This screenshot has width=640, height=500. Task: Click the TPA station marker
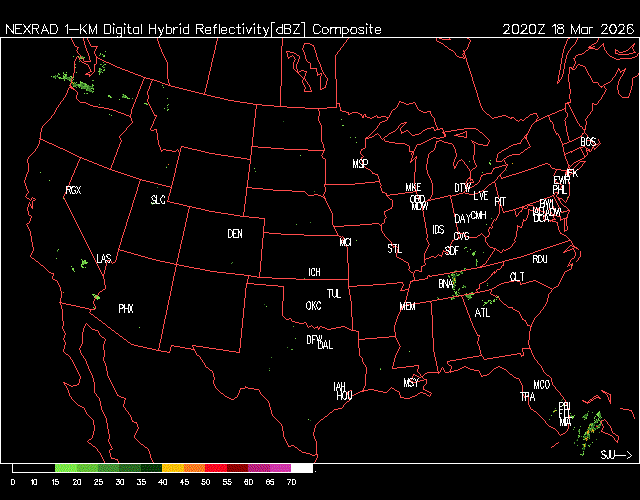point(527,397)
